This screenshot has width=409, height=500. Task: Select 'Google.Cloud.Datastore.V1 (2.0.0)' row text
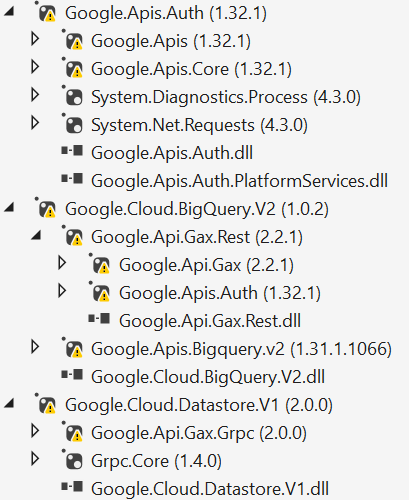199,406
